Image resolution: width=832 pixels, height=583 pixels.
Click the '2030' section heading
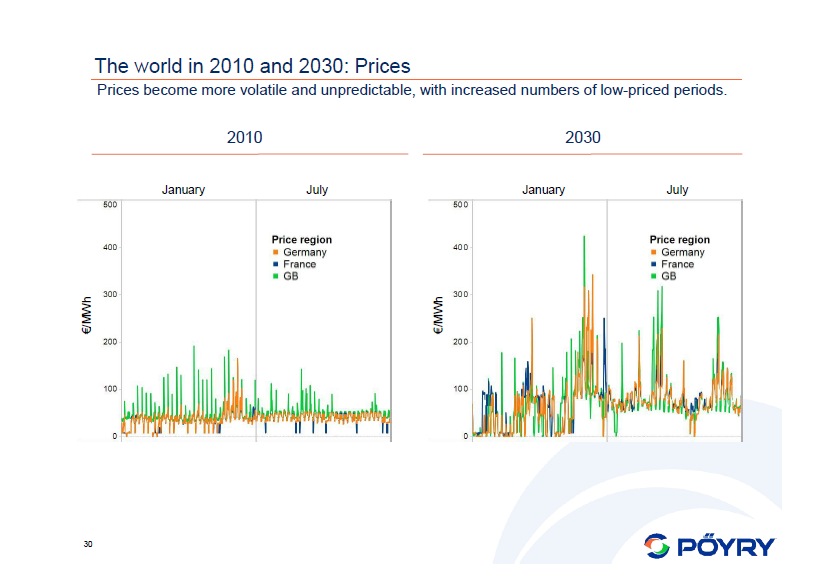583,137
